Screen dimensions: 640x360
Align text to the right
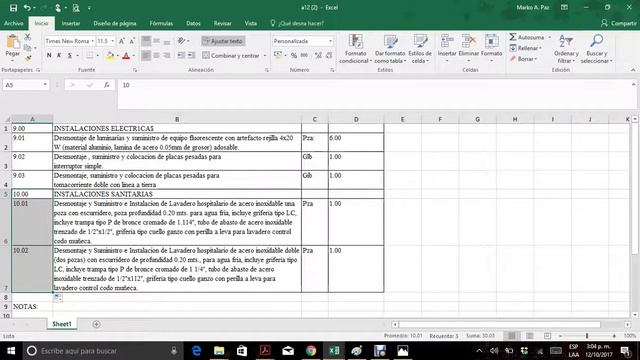(x=167, y=55)
